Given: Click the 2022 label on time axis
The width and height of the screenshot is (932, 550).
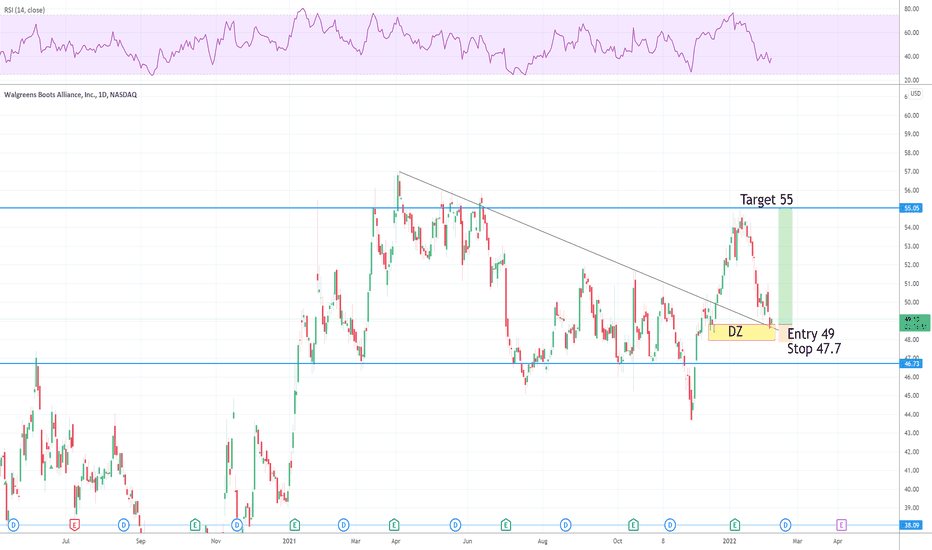Looking at the screenshot, I should click(x=729, y=541).
